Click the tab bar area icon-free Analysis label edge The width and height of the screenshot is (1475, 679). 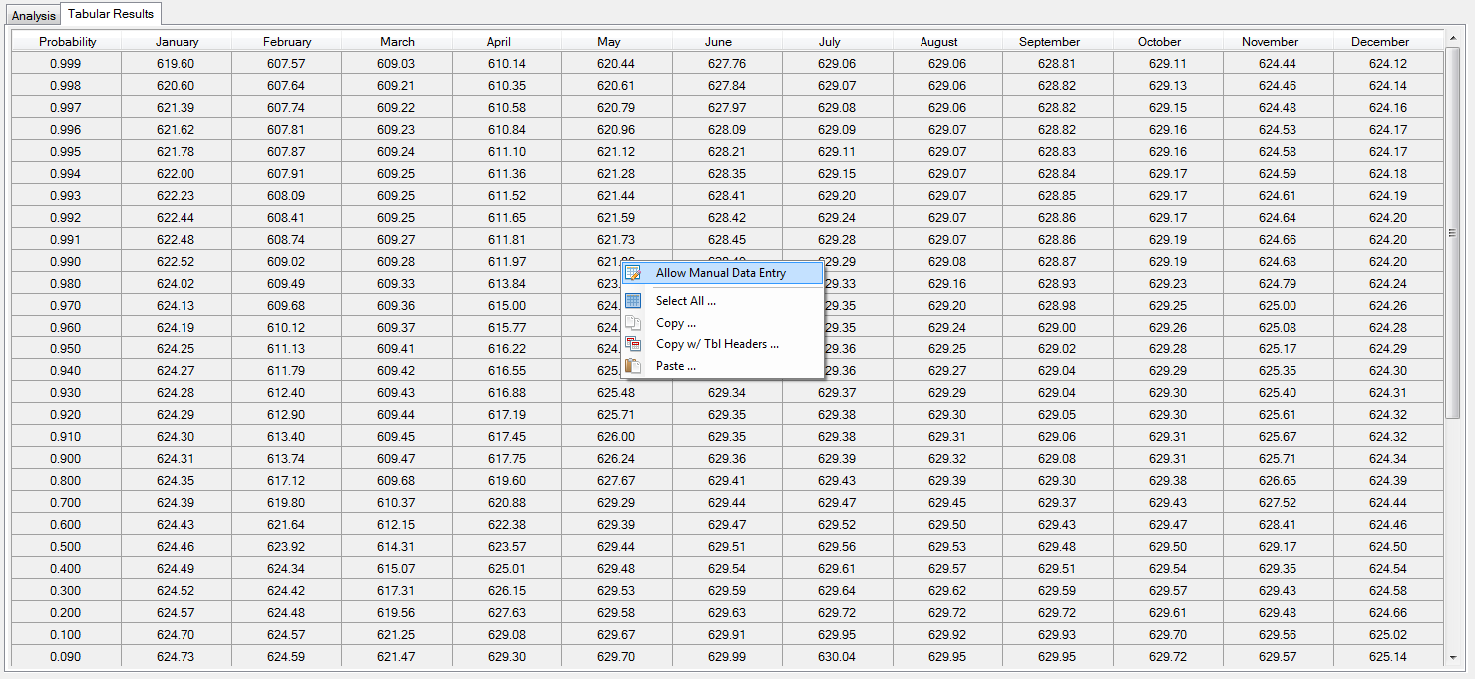tap(33, 16)
